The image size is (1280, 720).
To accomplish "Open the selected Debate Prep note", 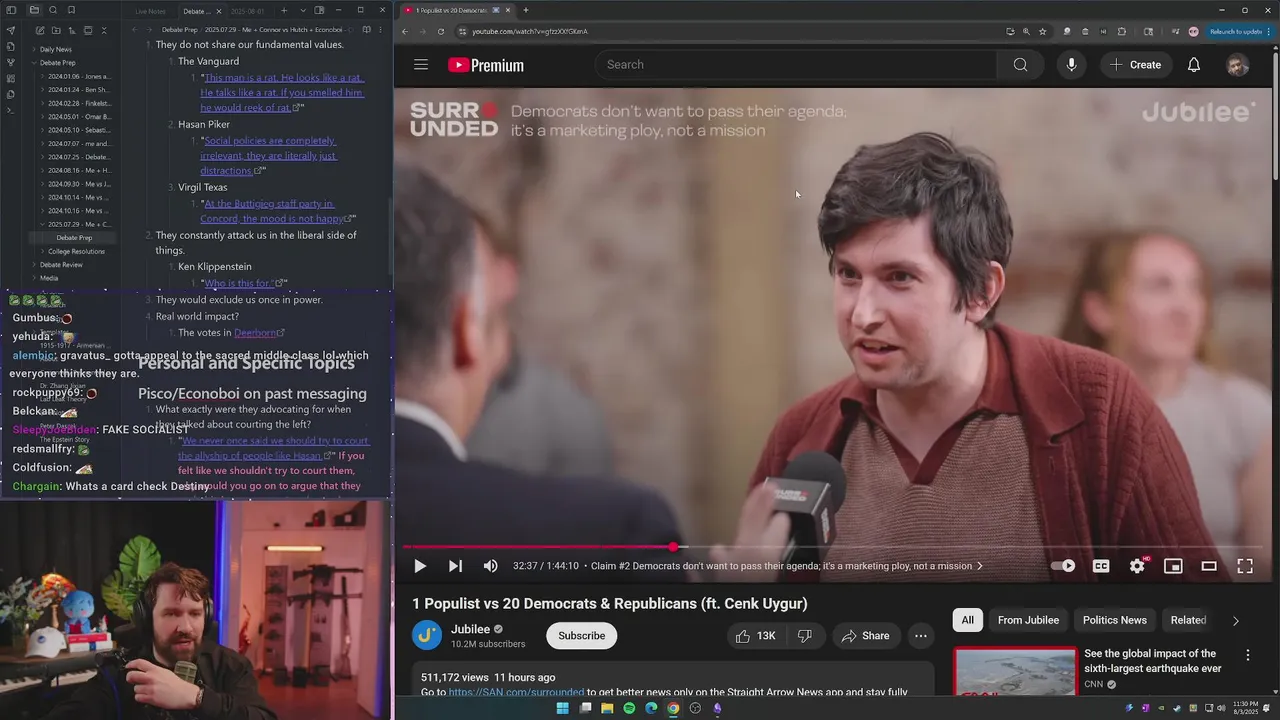I will click(74, 238).
